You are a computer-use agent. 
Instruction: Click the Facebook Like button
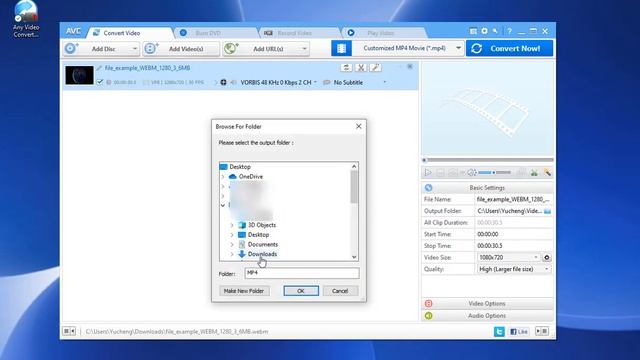(x=519, y=331)
